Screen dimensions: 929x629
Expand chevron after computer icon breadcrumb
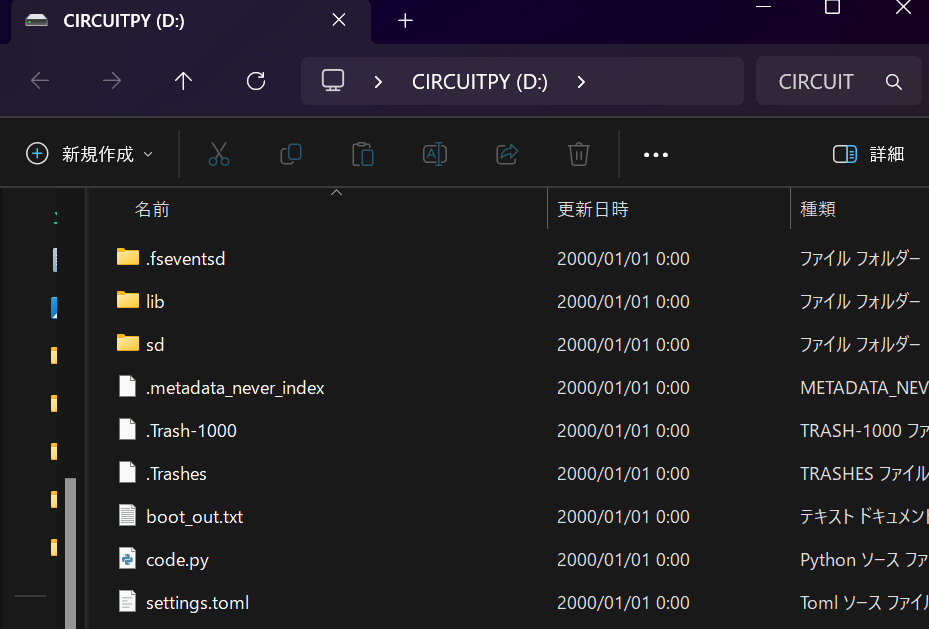[x=378, y=82]
